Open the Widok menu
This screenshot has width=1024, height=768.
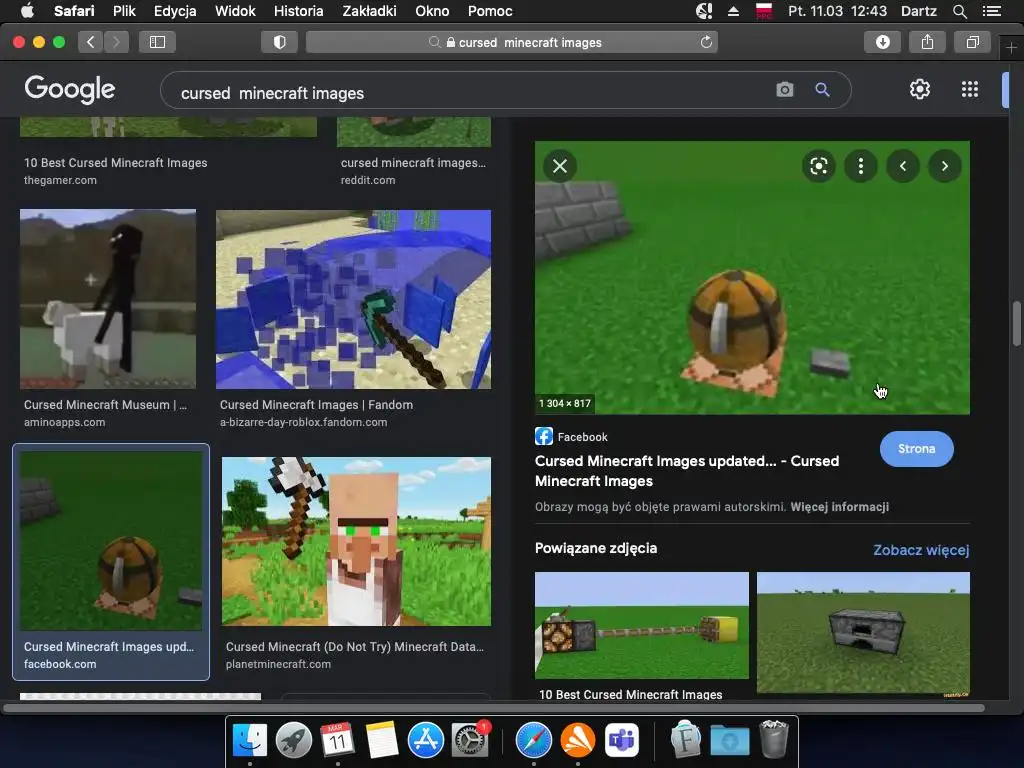(235, 11)
